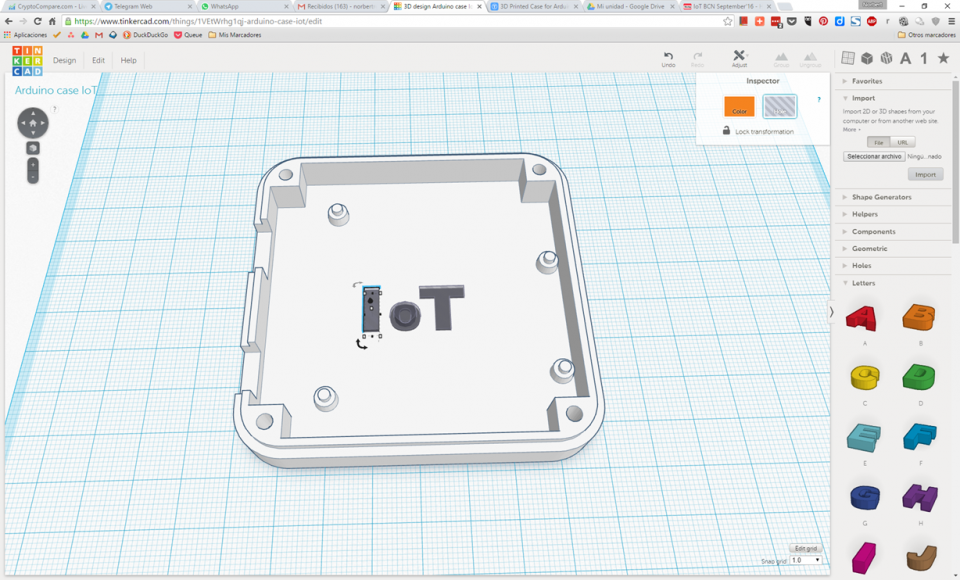Click the Tinkercad logo
Viewport: 960px width, 580px height.
click(x=27, y=61)
